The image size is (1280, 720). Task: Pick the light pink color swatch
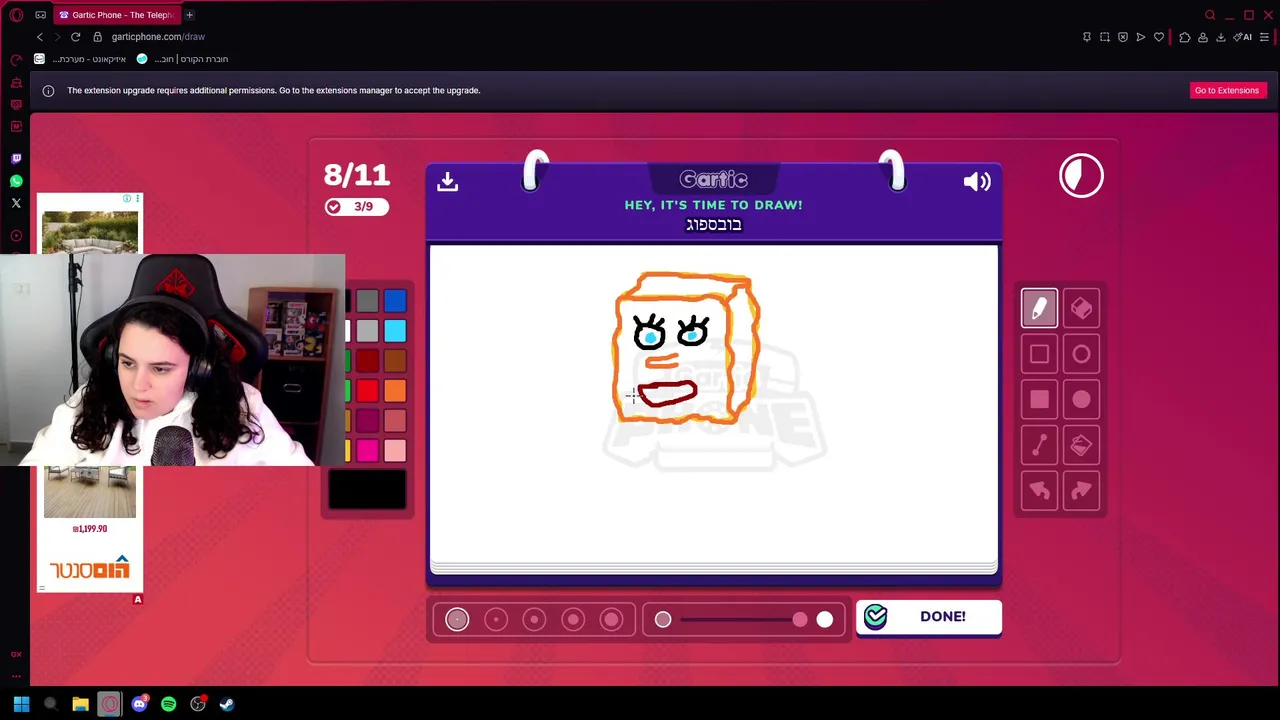coord(395,451)
